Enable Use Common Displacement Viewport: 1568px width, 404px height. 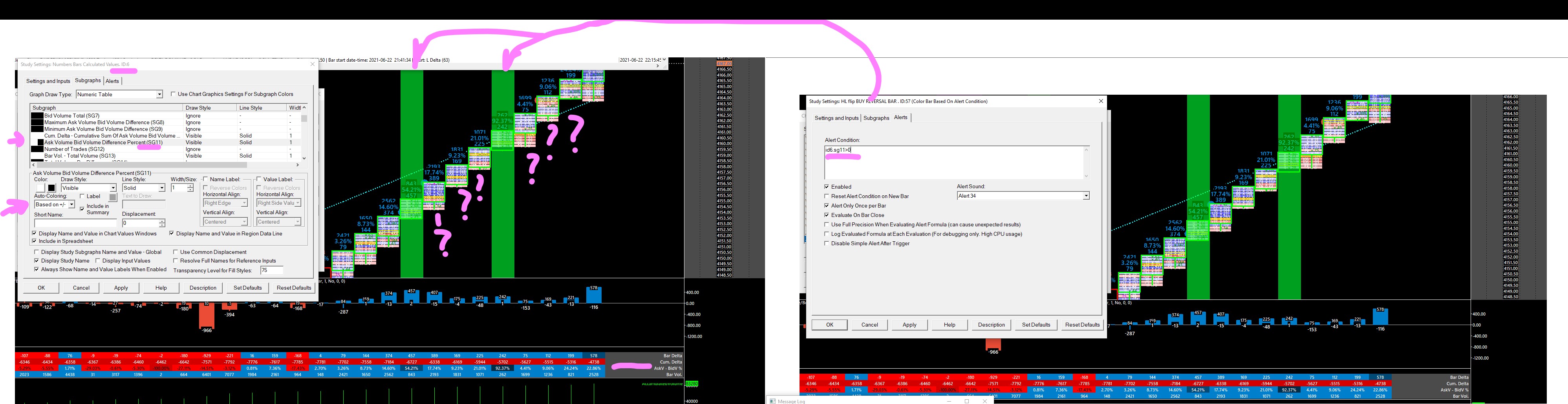175,252
